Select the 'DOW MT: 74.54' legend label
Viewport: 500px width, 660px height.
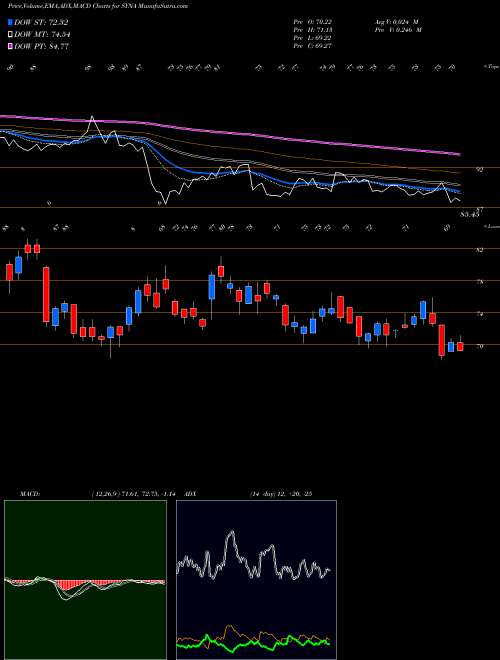point(42,35)
